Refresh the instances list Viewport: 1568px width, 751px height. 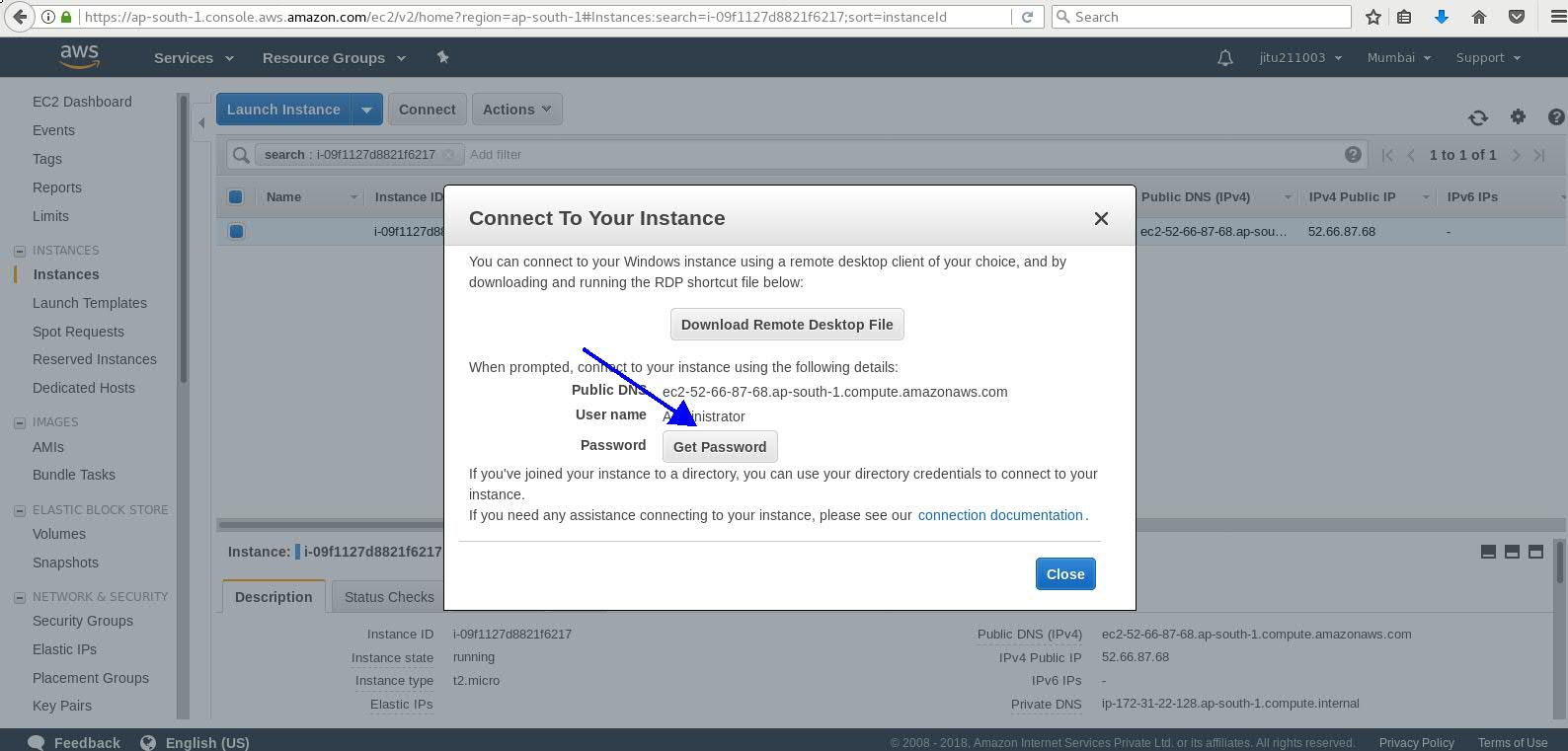(1477, 117)
